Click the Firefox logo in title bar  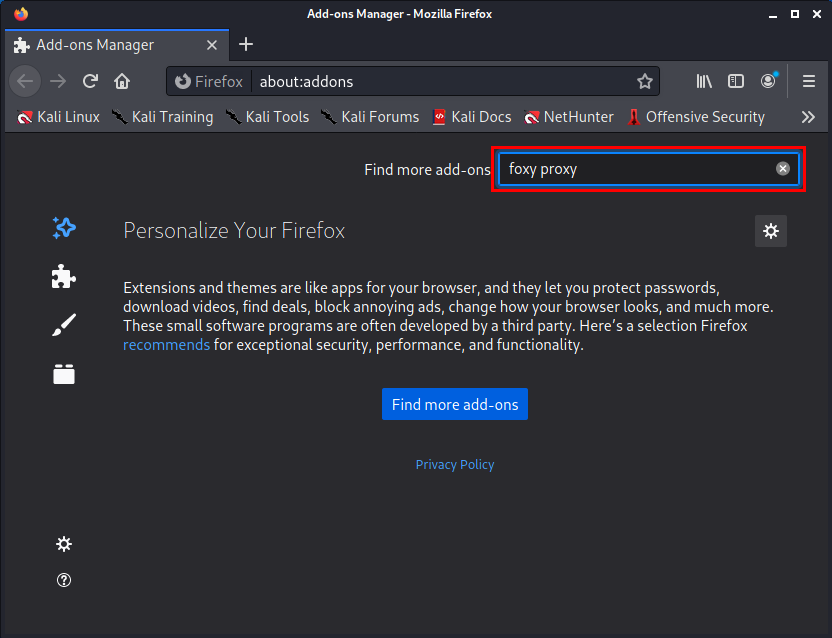(21, 14)
